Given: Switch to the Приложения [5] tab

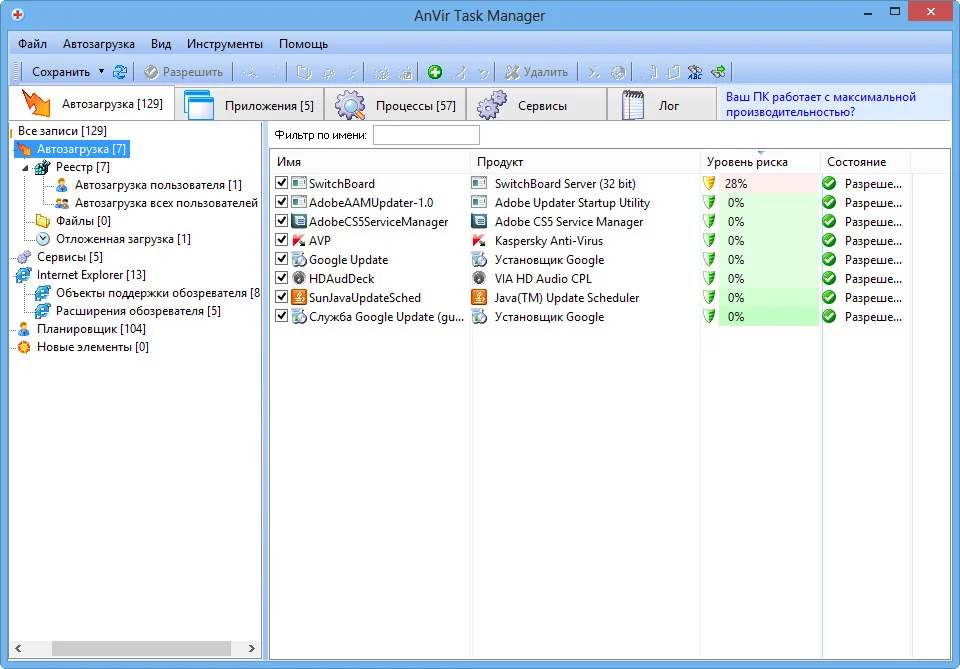Looking at the screenshot, I should (x=250, y=105).
